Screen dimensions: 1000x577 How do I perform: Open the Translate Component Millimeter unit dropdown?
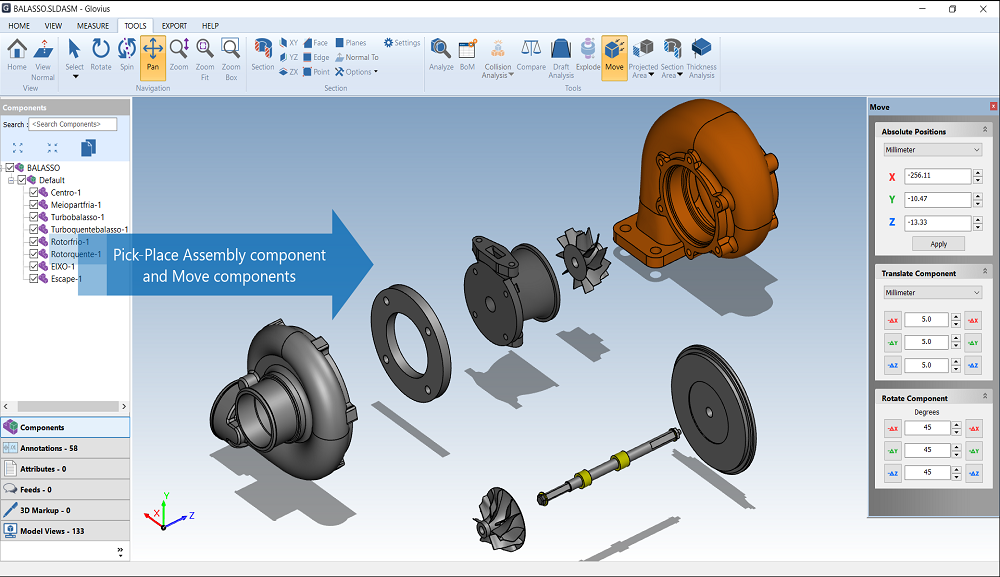coord(932,293)
